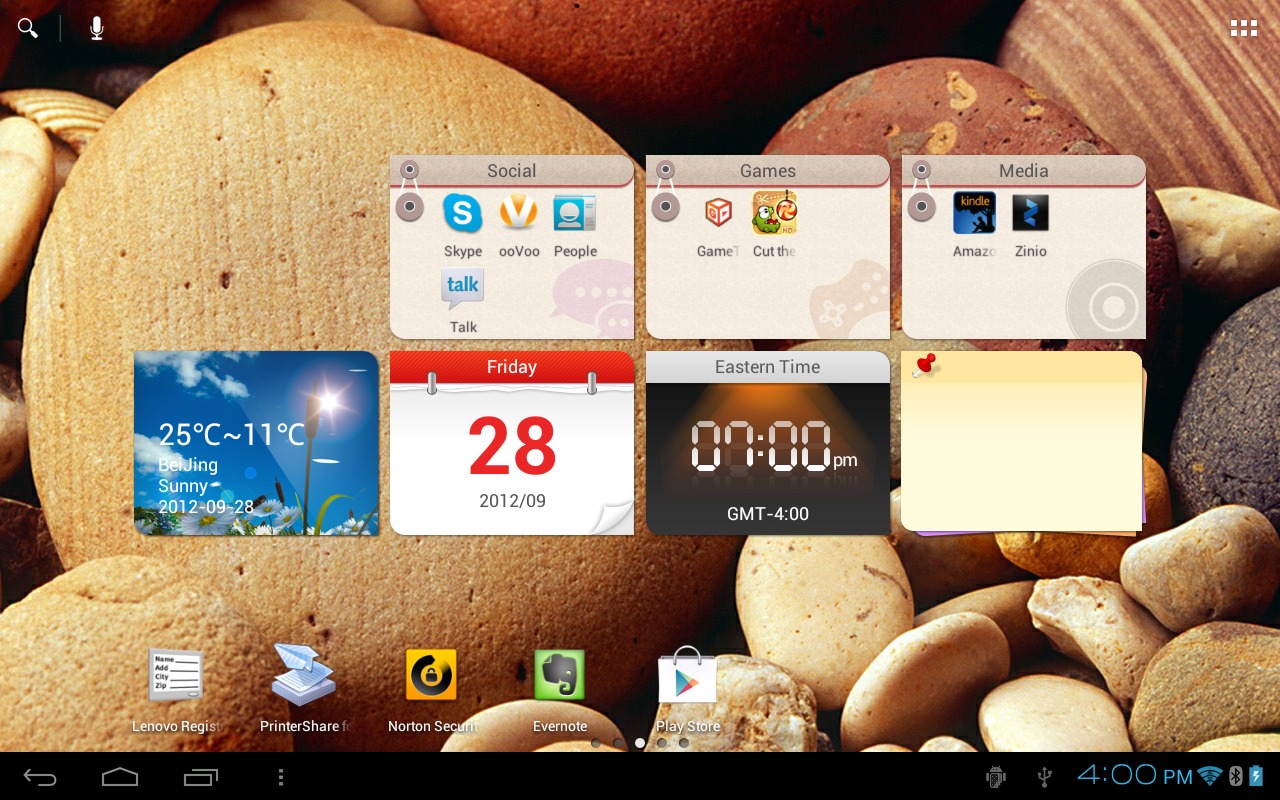Viewport: 1280px width, 800px height.
Task: Tap the 2012/09 date text
Action: point(512,501)
